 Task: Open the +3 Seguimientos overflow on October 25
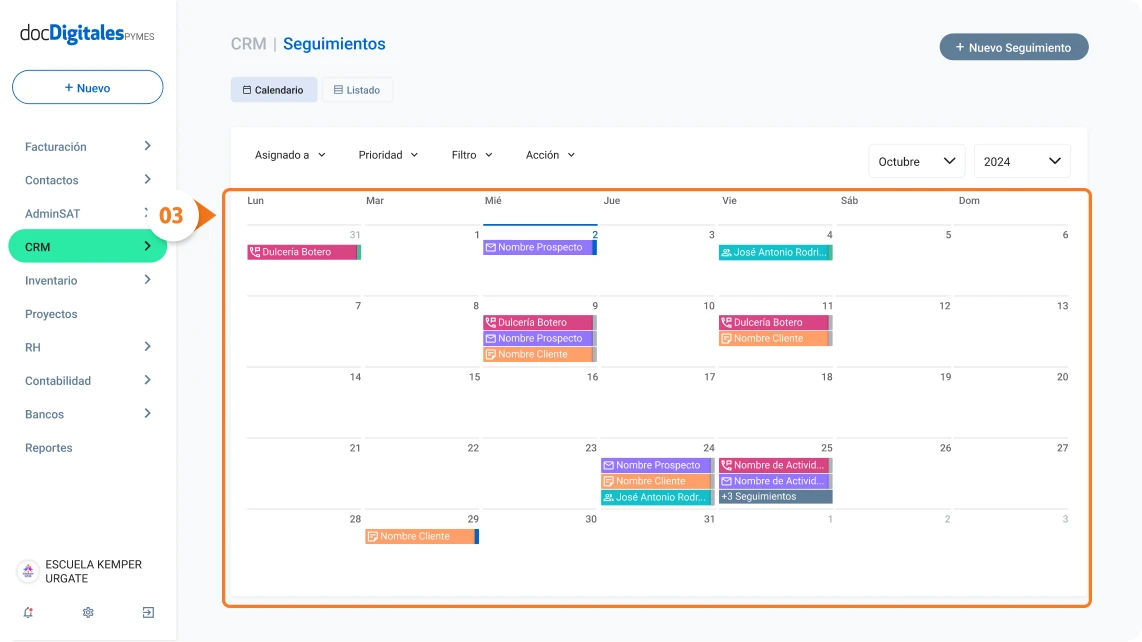(x=776, y=497)
